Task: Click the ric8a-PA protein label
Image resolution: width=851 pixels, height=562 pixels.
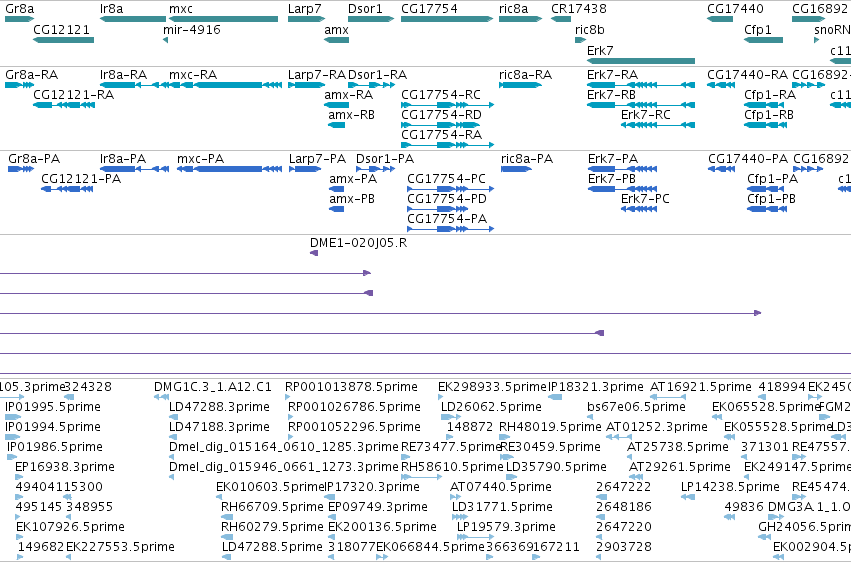Action: pyautogui.click(x=527, y=159)
